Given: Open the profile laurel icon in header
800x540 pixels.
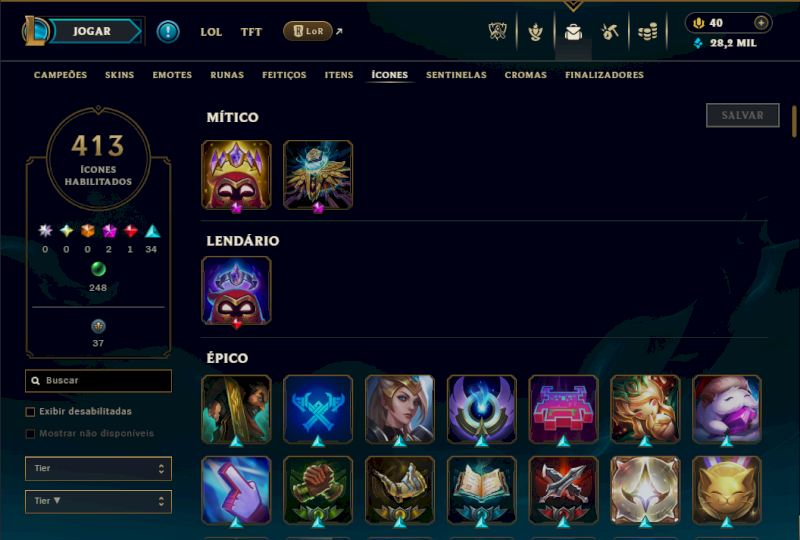Looking at the screenshot, I should pyautogui.click(x=535, y=32).
